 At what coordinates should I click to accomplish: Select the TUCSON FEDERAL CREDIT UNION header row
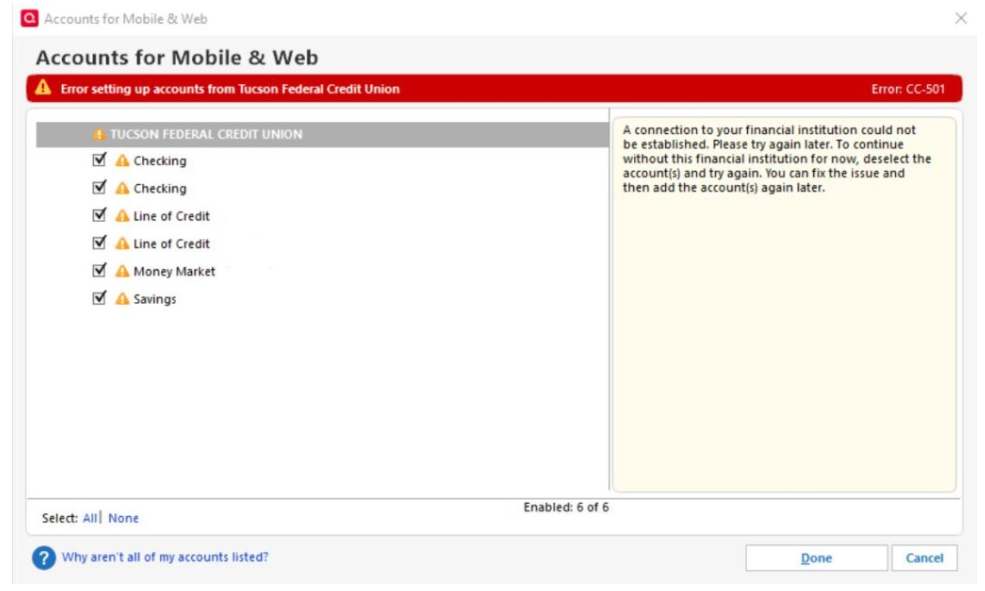click(322, 134)
